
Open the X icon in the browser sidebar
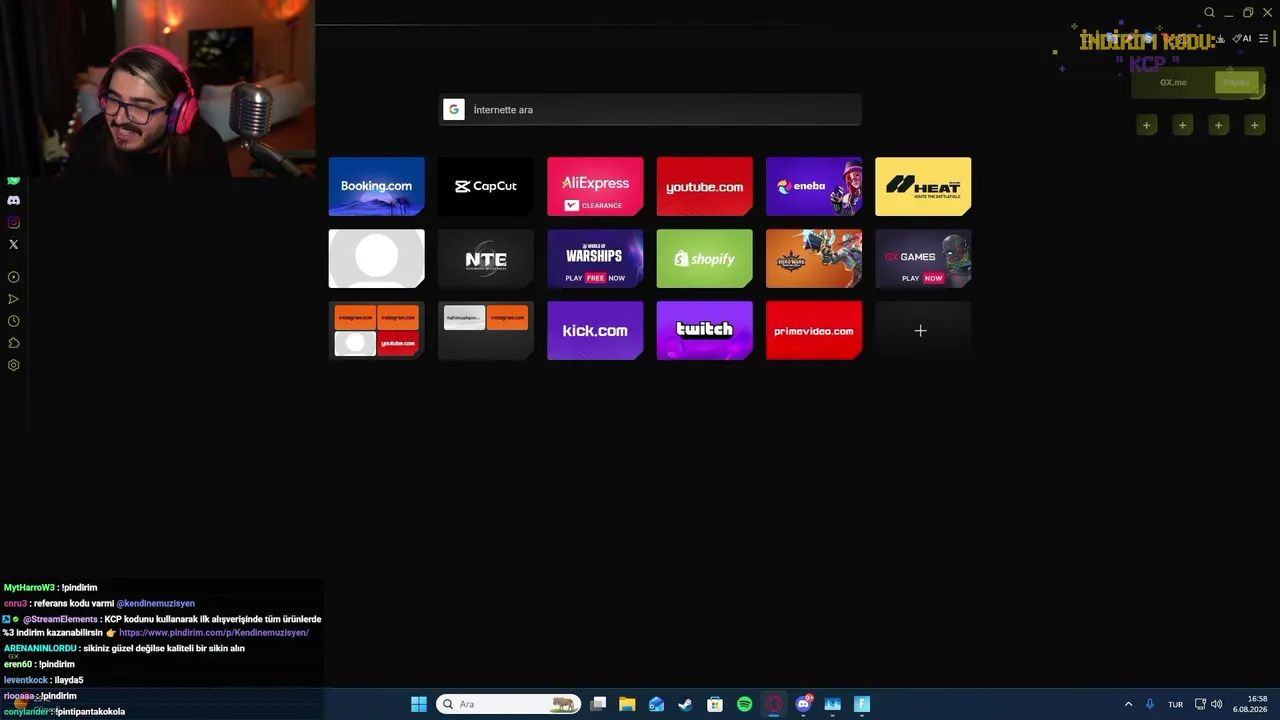pyautogui.click(x=13, y=244)
